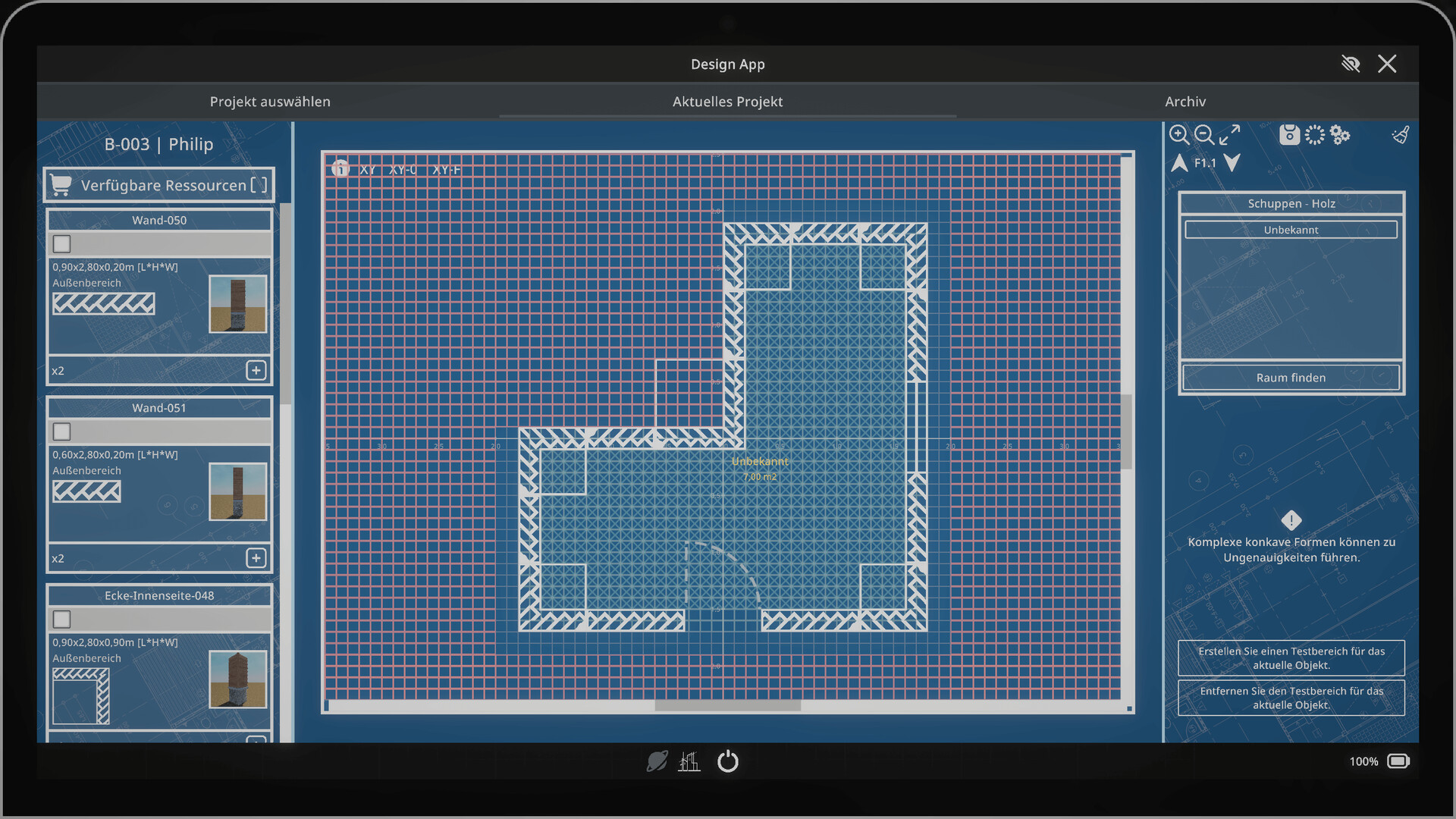The image size is (1456, 819).
Task: Toggle the hidden-eye icon in title bar
Action: point(1350,64)
